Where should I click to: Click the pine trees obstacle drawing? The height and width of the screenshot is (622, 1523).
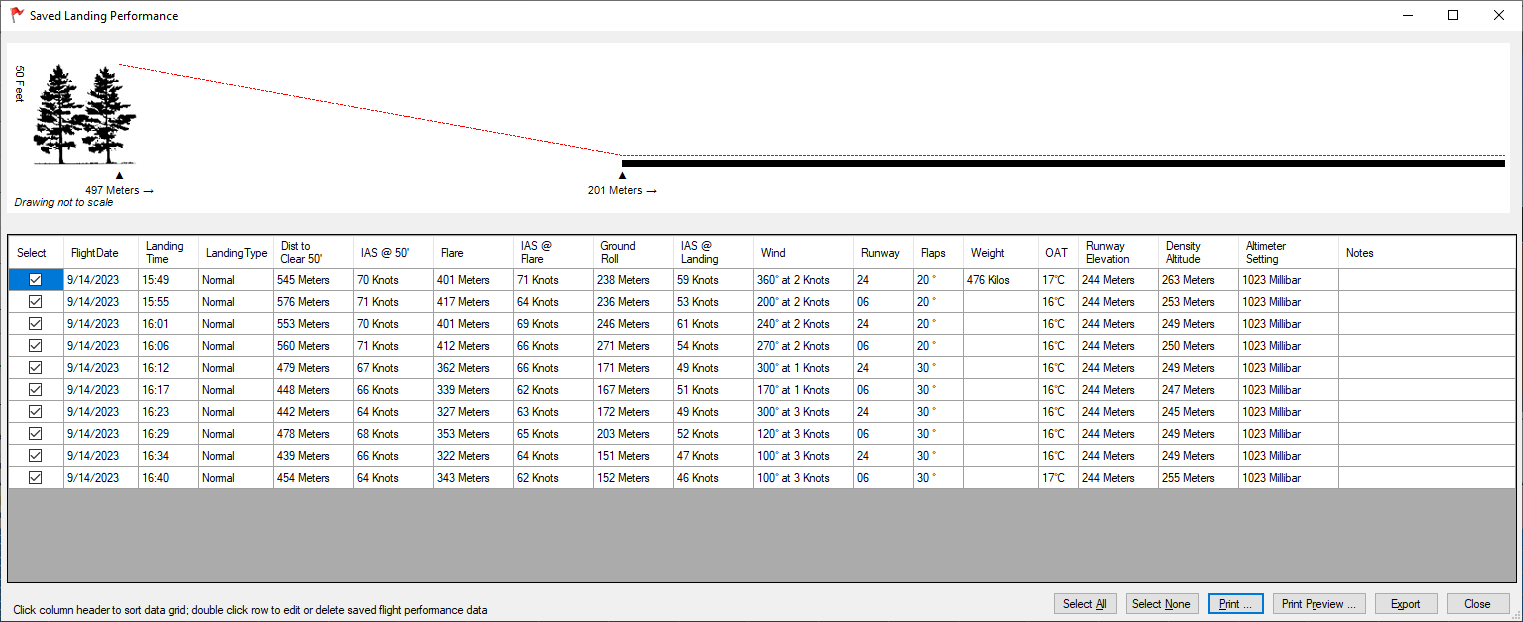point(85,114)
